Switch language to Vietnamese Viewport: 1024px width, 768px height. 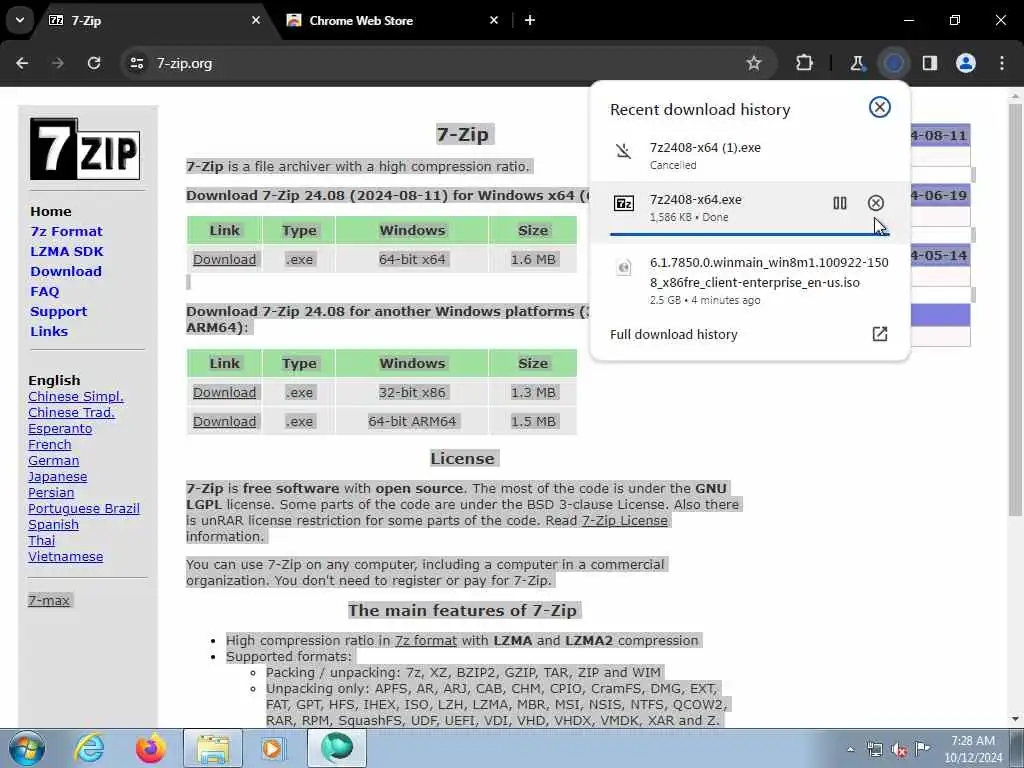tap(65, 556)
